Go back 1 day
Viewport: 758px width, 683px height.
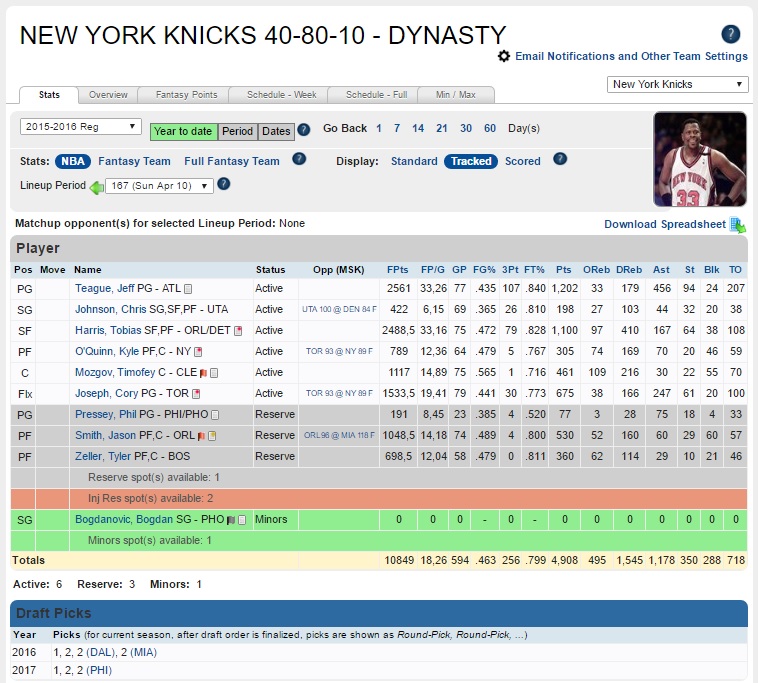379,128
